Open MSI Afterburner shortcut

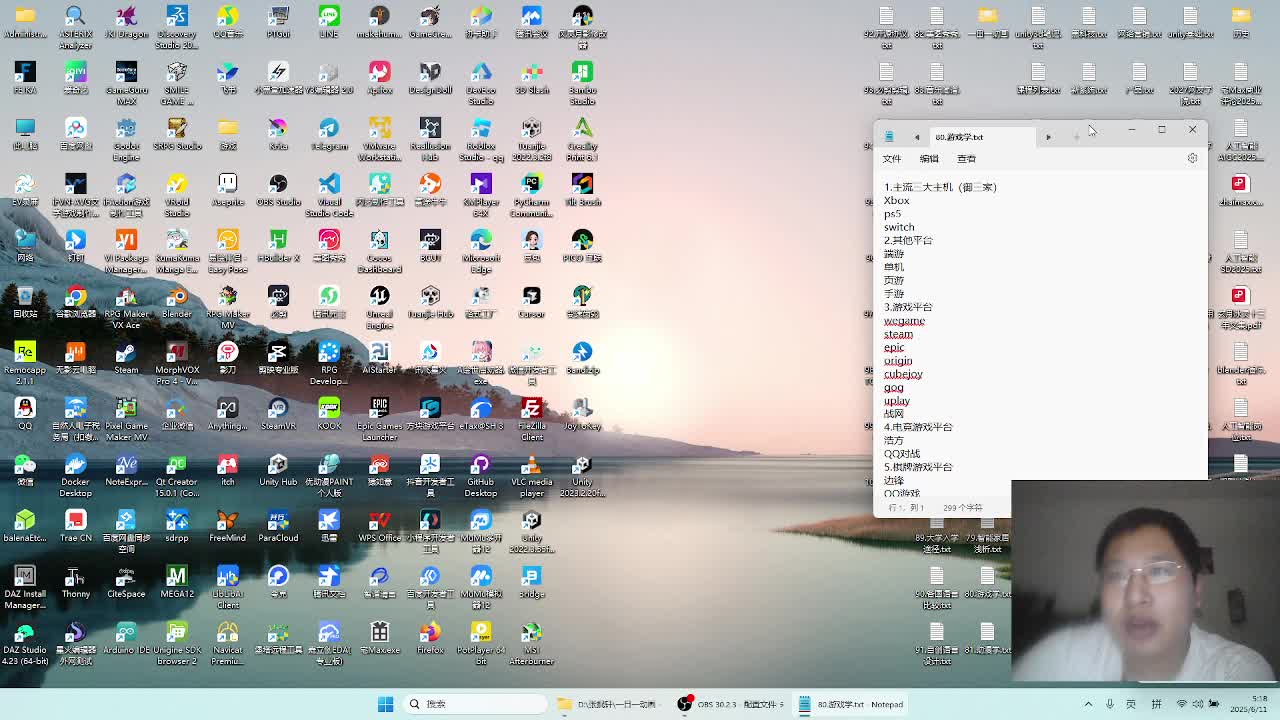(x=532, y=643)
